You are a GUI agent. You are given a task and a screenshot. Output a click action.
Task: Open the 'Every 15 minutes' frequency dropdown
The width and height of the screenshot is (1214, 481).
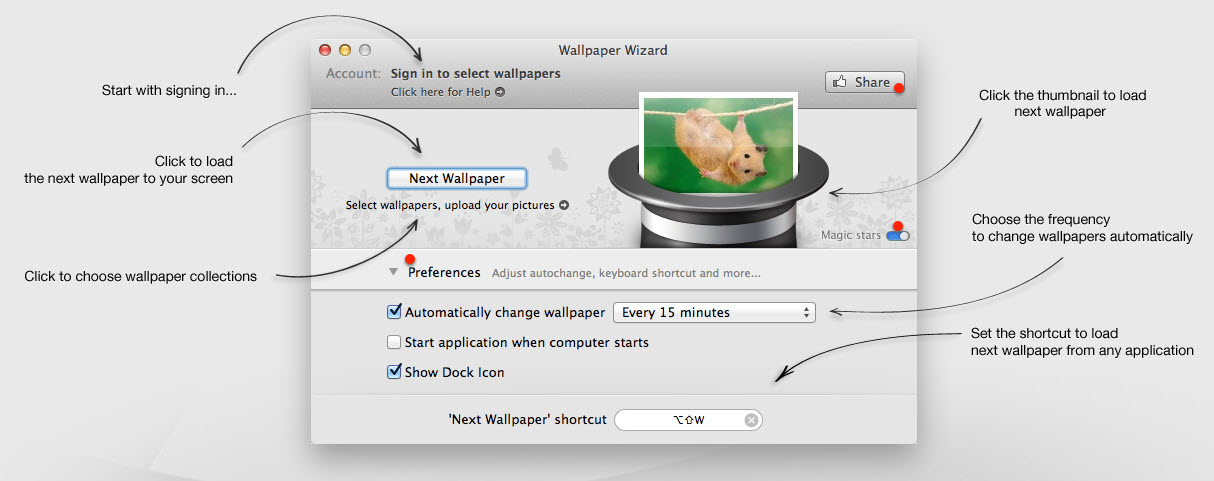[x=714, y=312]
